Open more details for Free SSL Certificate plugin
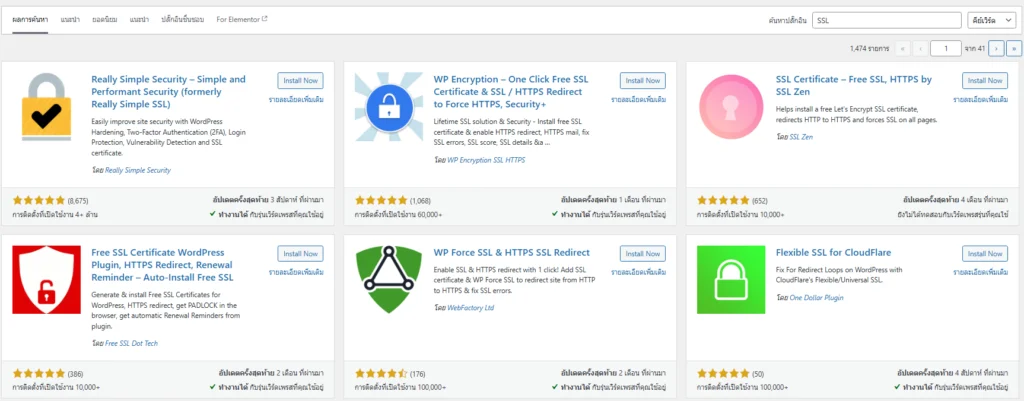Viewport: 1024px width, 401px height. pyautogui.click(x=296, y=272)
